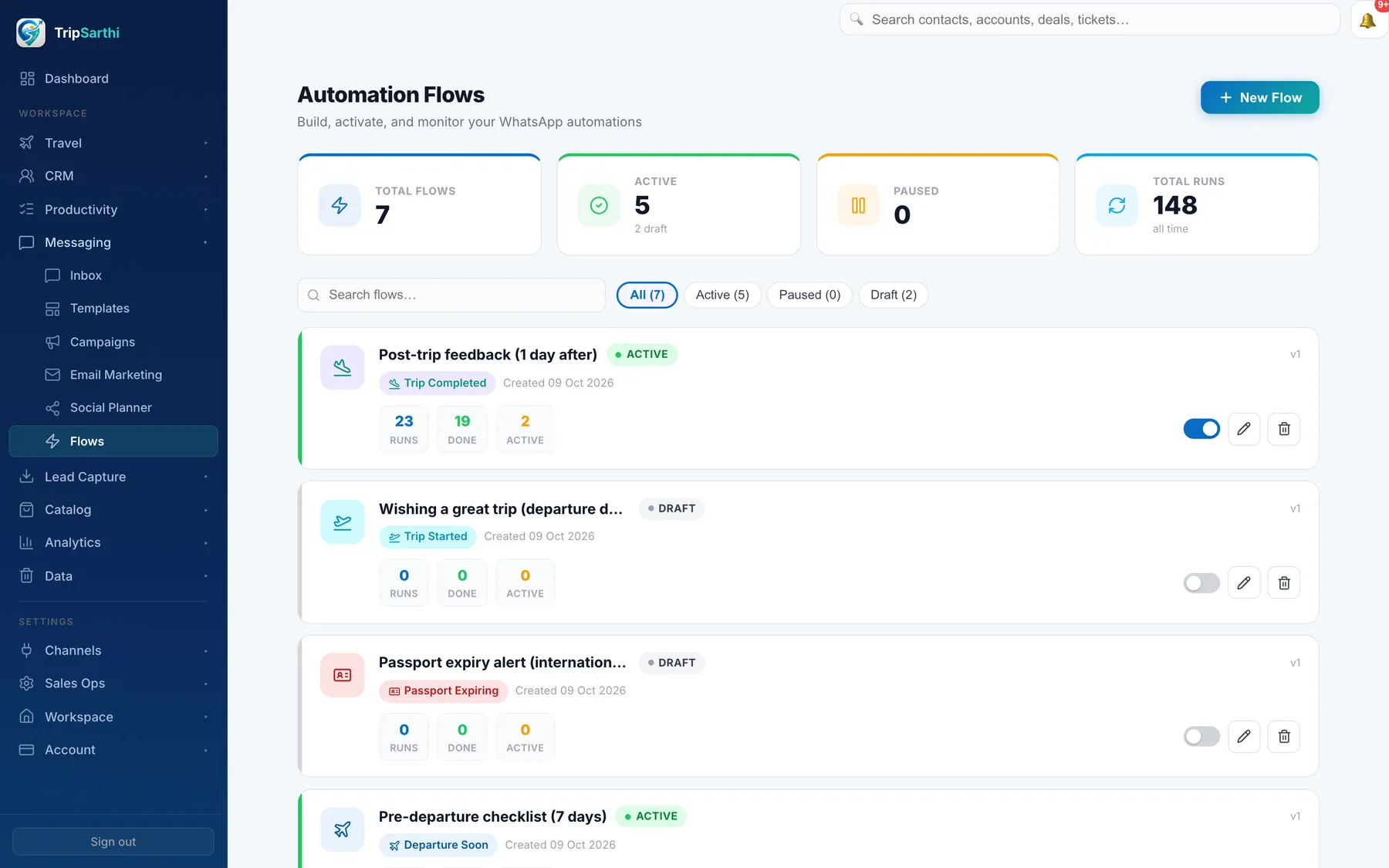Click the Passport expiry alert card icon
Image resolution: width=1389 pixels, height=868 pixels.
pyautogui.click(x=343, y=675)
